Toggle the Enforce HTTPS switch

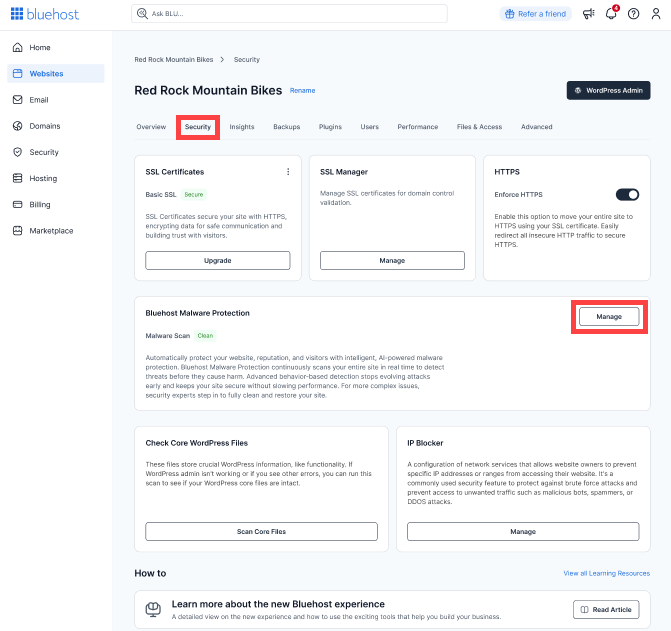click(627, 195)
